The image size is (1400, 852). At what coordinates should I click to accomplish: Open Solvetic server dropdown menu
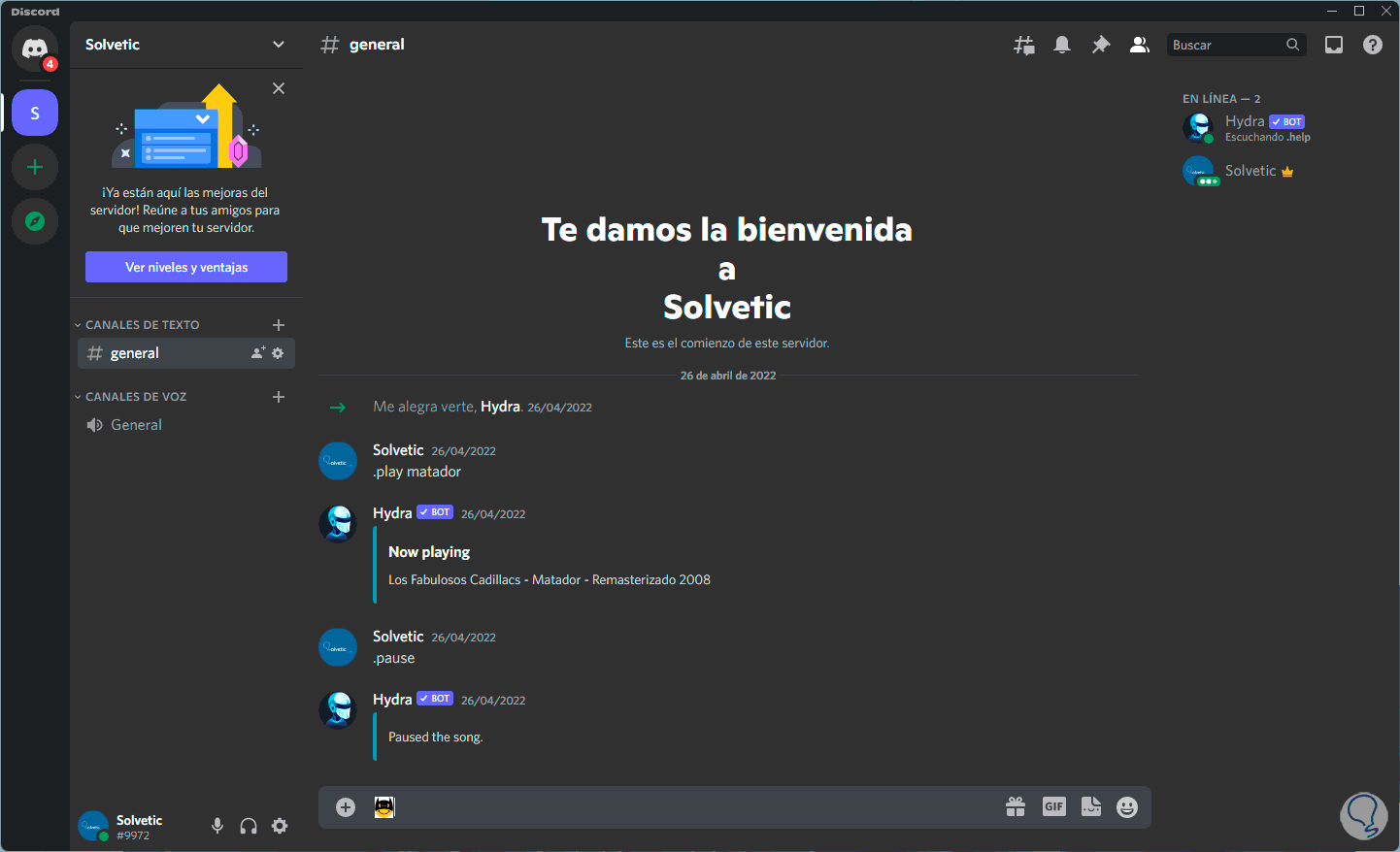[279, 45]
